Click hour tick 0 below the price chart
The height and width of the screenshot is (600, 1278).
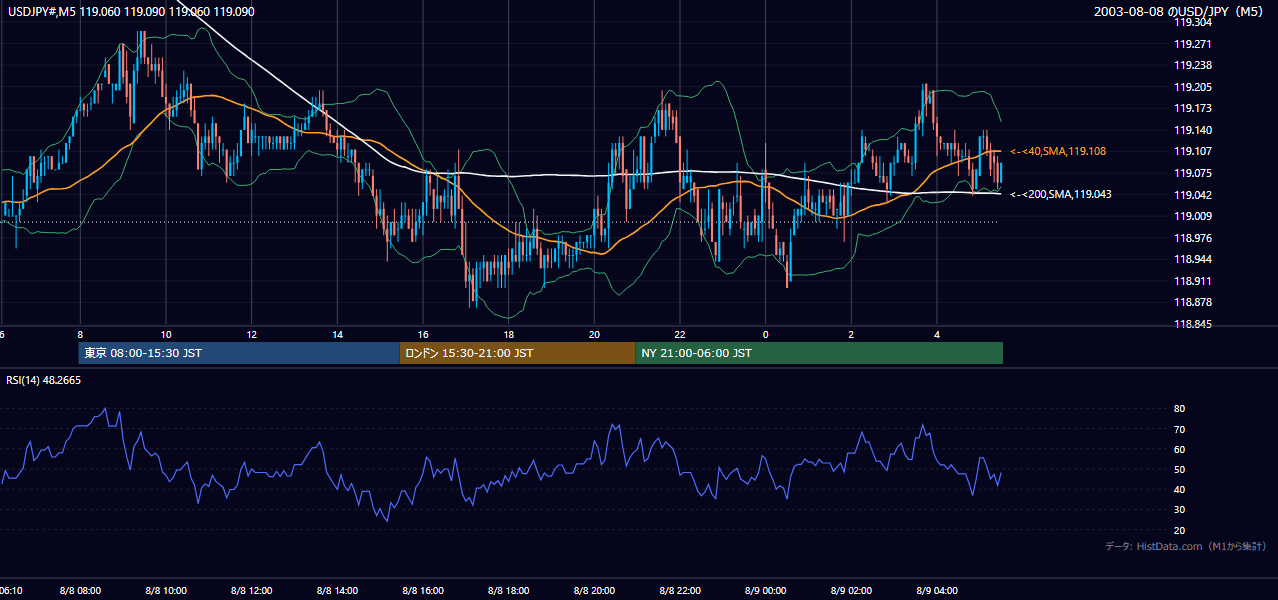point(766,334)
